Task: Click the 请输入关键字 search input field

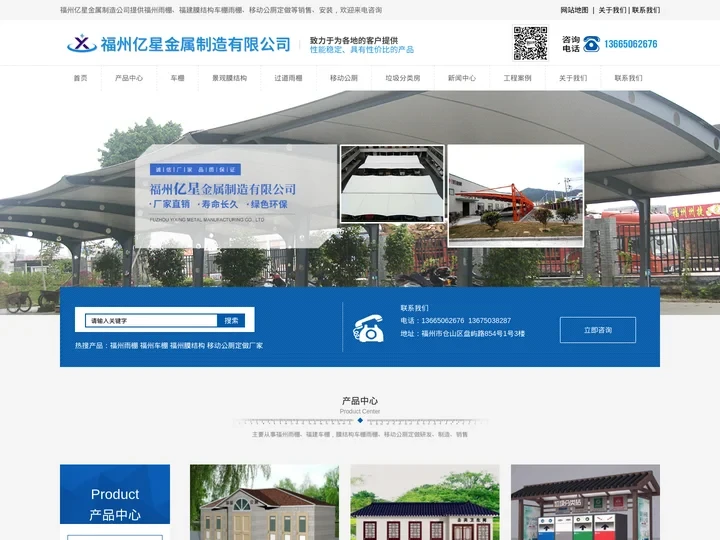Action: pos(152,321)
